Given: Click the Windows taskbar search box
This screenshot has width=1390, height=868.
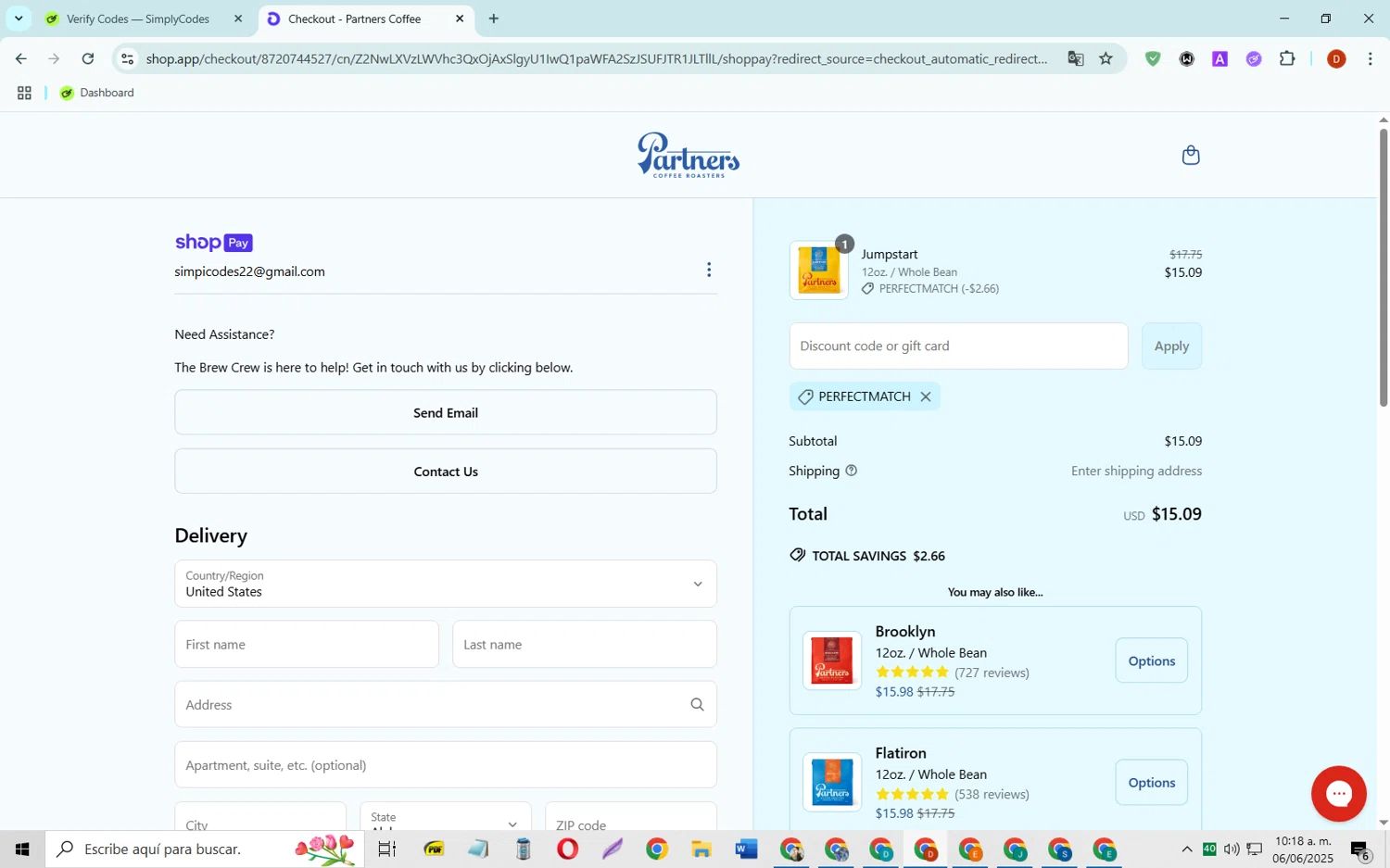Looking at the screenshot, I should coord(205,849).
